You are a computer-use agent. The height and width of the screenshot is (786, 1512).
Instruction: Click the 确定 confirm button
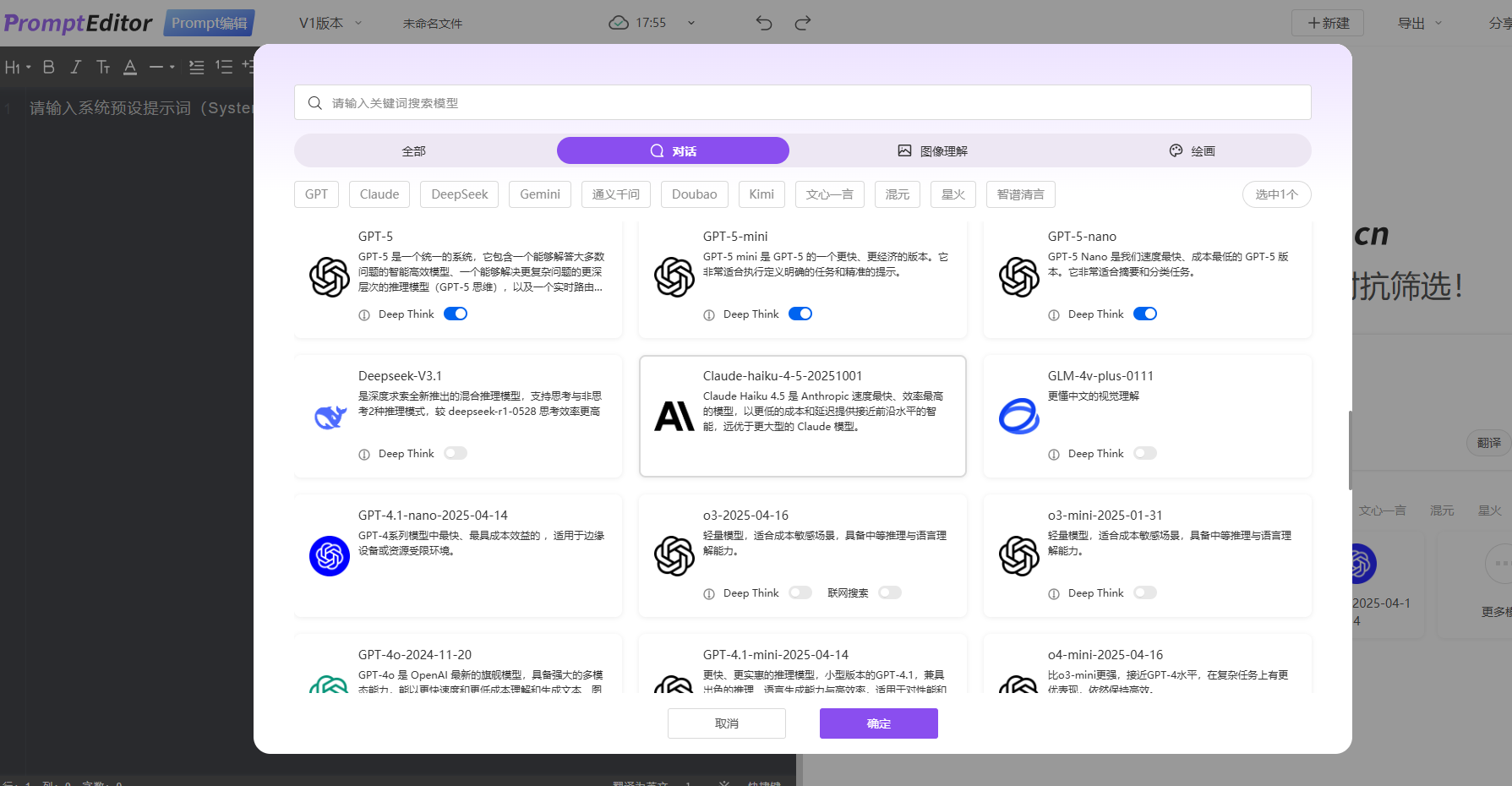click(x=878, y=723)
